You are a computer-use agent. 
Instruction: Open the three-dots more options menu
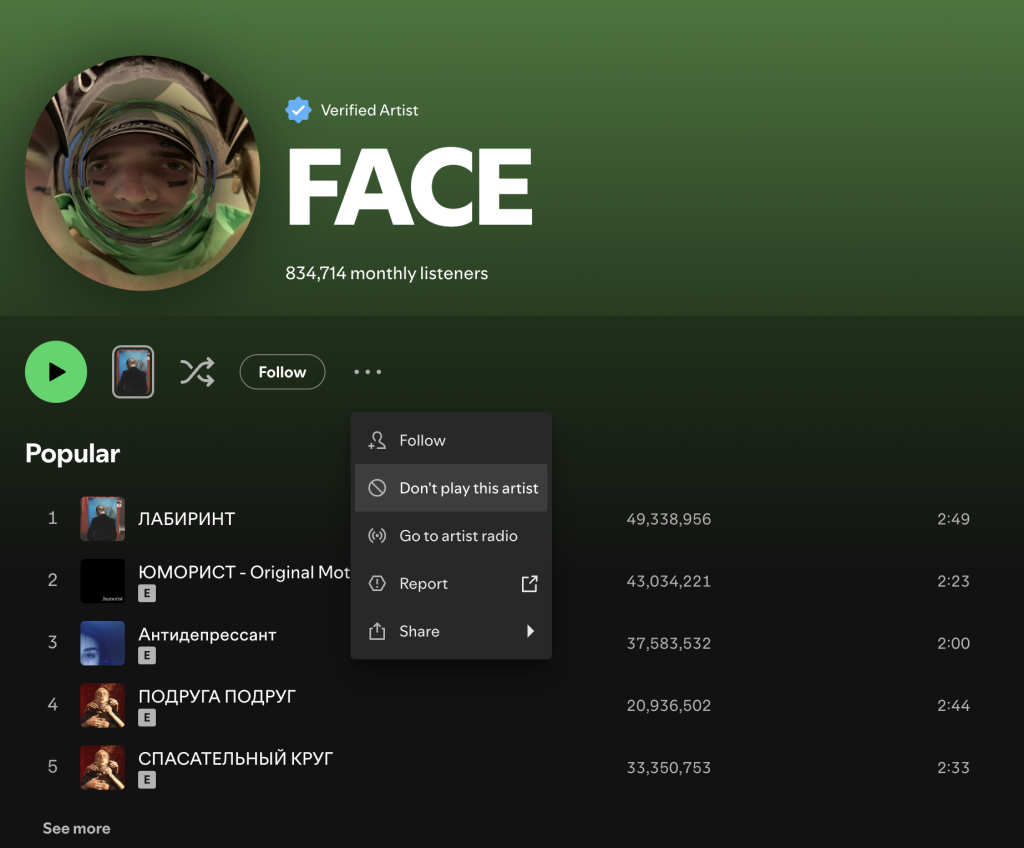(x=368, y=372)
